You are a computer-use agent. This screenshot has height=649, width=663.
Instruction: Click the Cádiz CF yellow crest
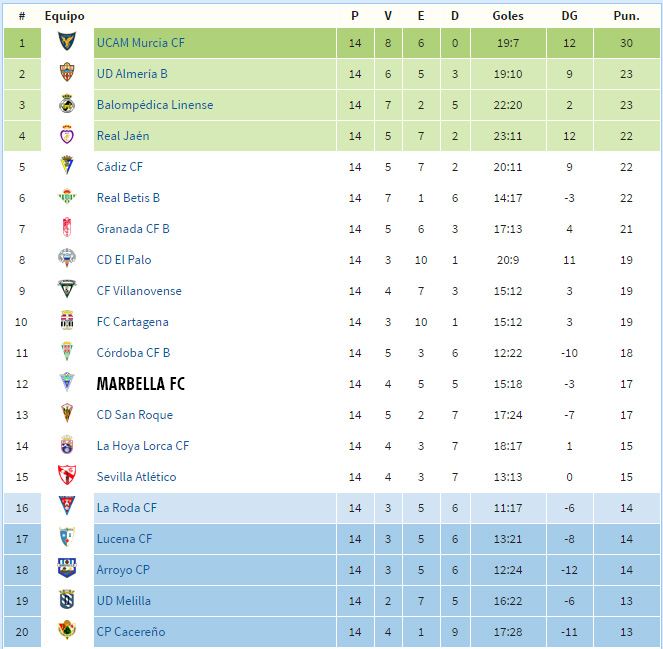point(67,166)
